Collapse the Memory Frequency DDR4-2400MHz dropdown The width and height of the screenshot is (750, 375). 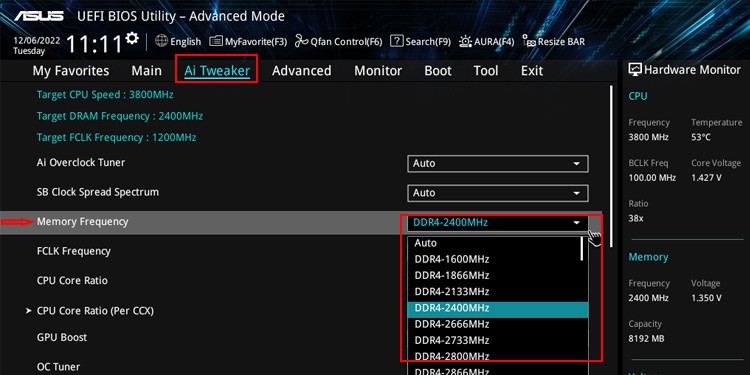point(497,222)
